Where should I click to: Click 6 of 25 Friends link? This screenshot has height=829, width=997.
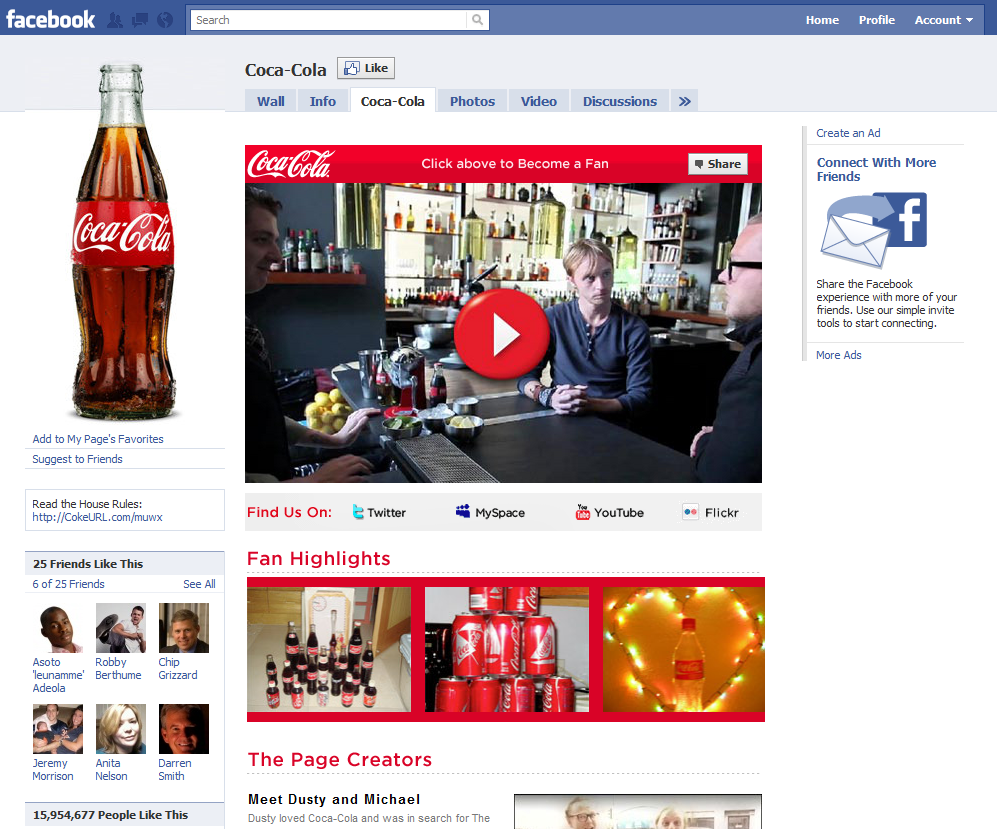click(x=69, y=584)
